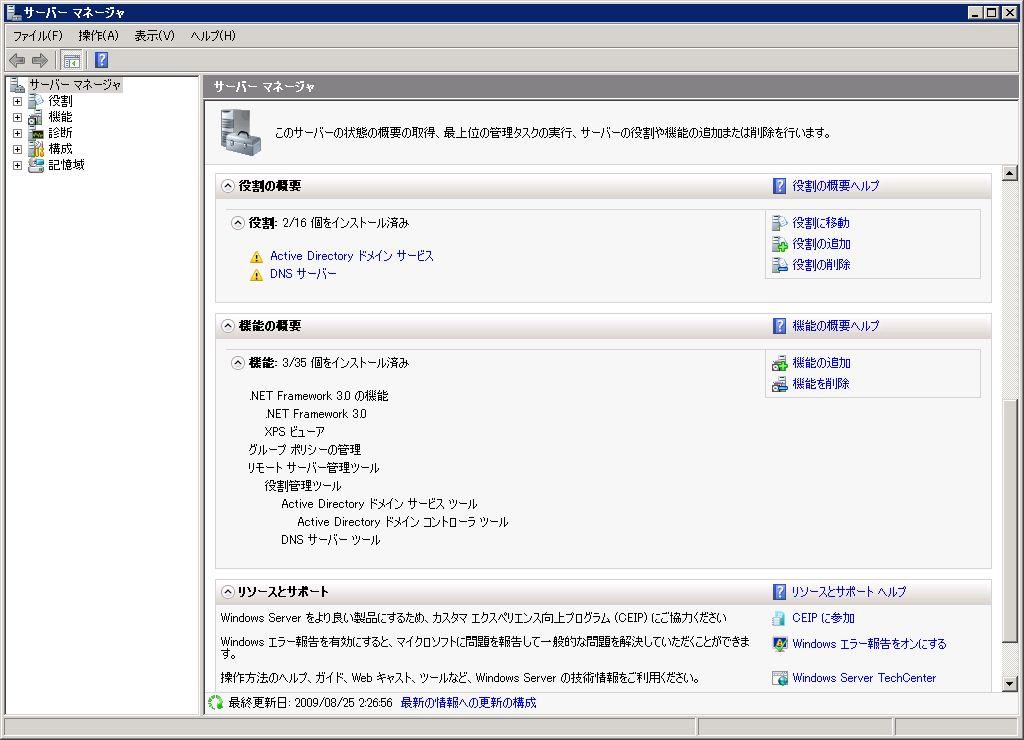Collapse the リソースとサポート section

coord(227,592)
